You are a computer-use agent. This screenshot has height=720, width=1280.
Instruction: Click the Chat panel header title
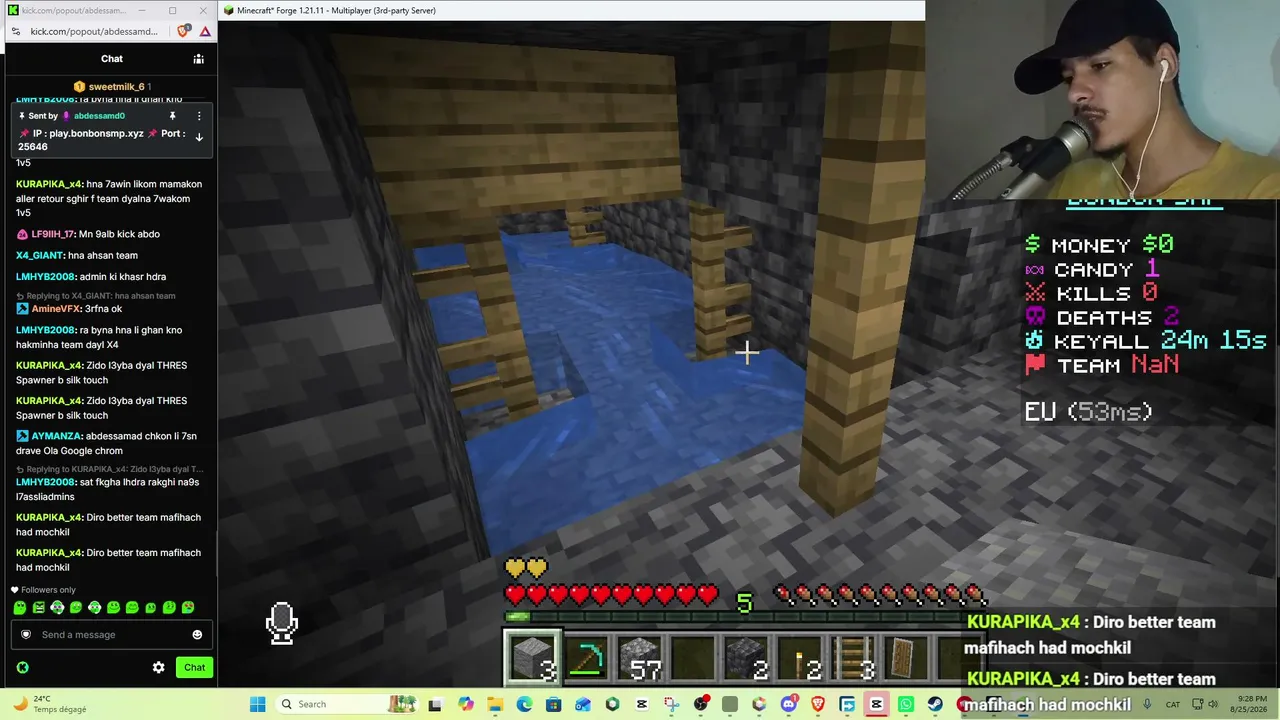click(112, 59)
